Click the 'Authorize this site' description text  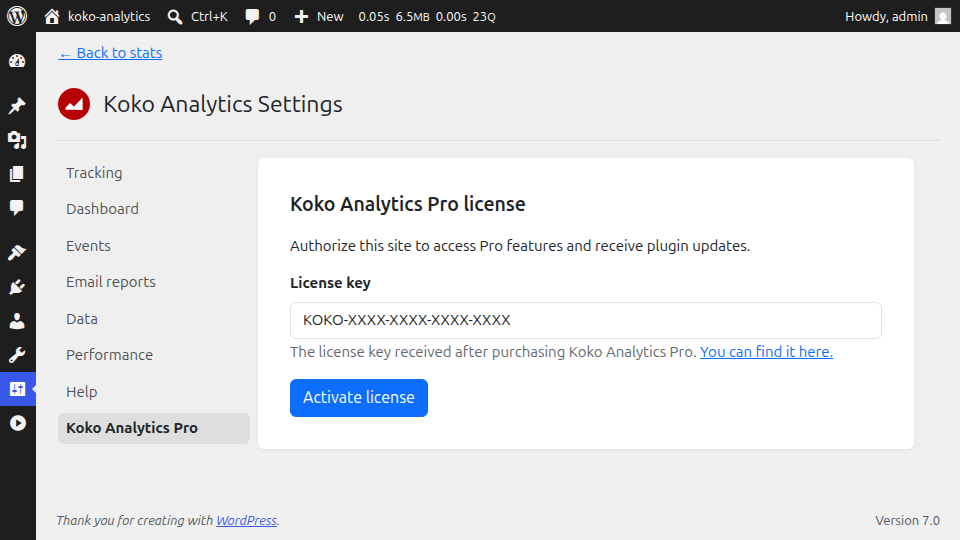click(x=520, y=246)
